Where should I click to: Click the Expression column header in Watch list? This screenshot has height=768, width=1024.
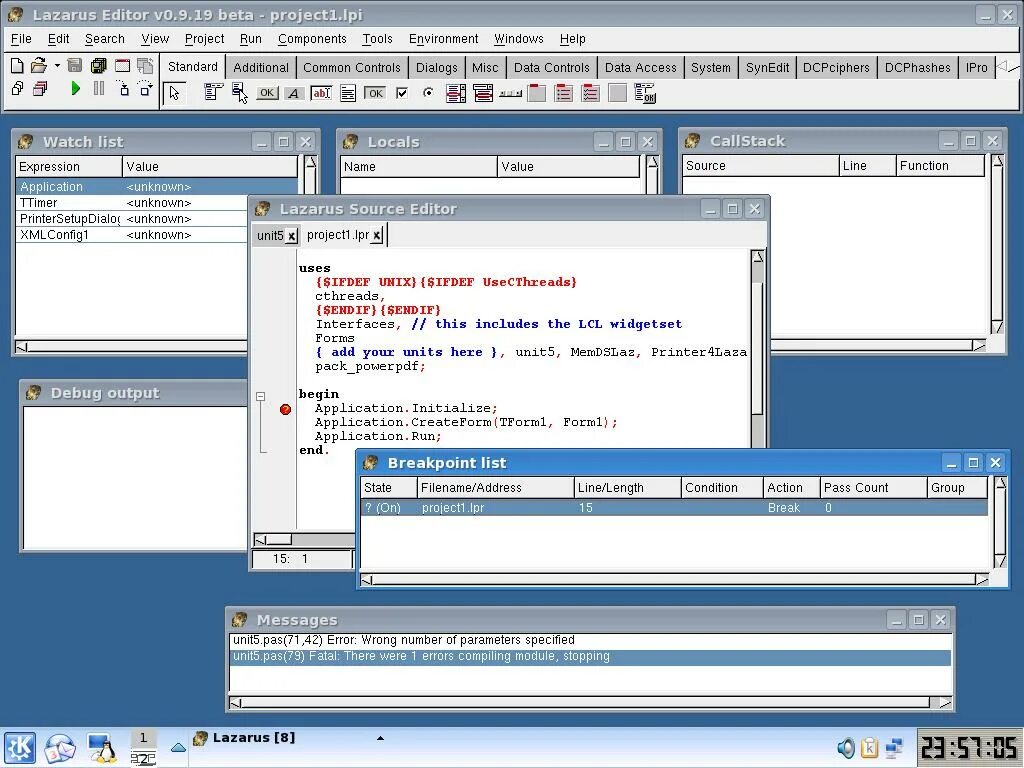click(69, 167)
